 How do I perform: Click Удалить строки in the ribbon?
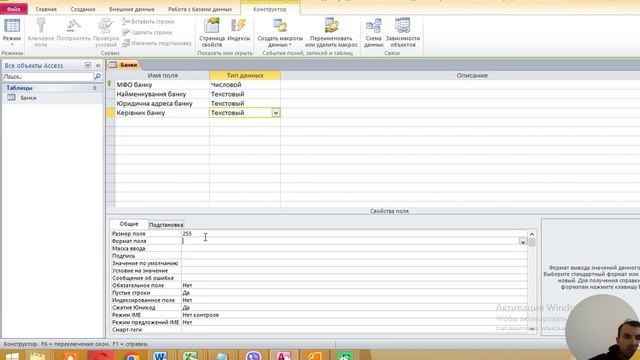click(147, 32)
